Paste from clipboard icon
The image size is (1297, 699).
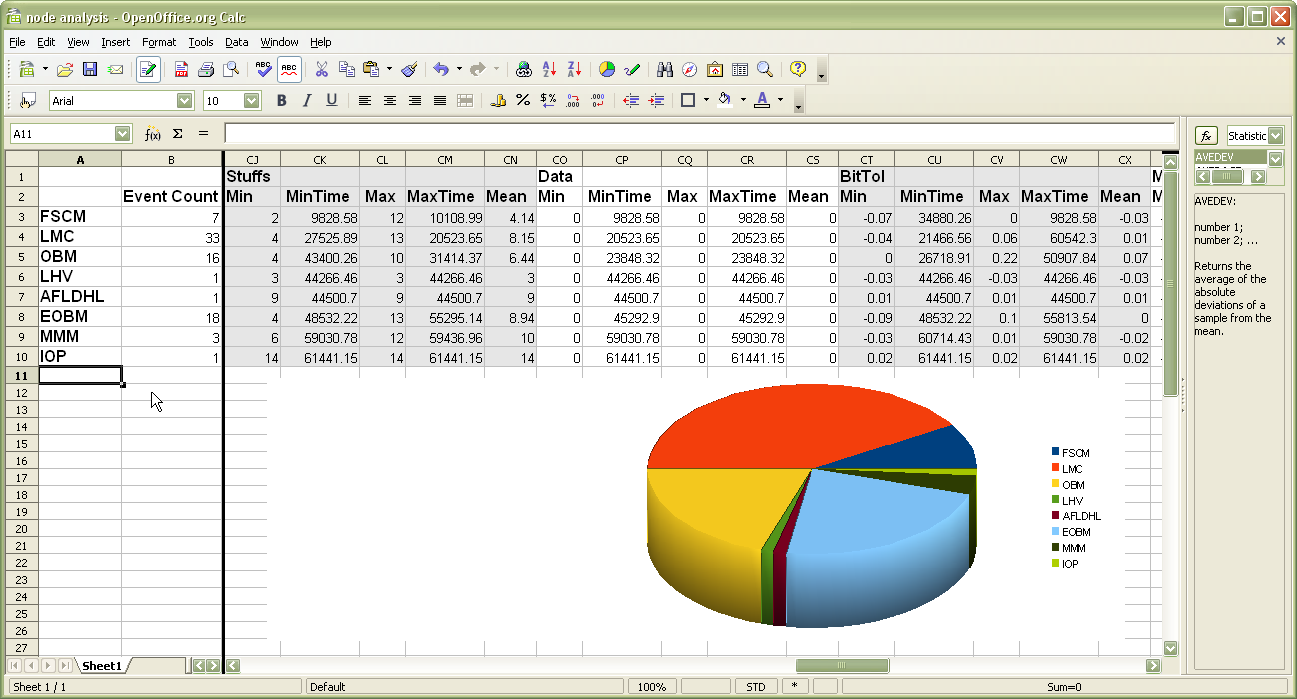point(372,69)
